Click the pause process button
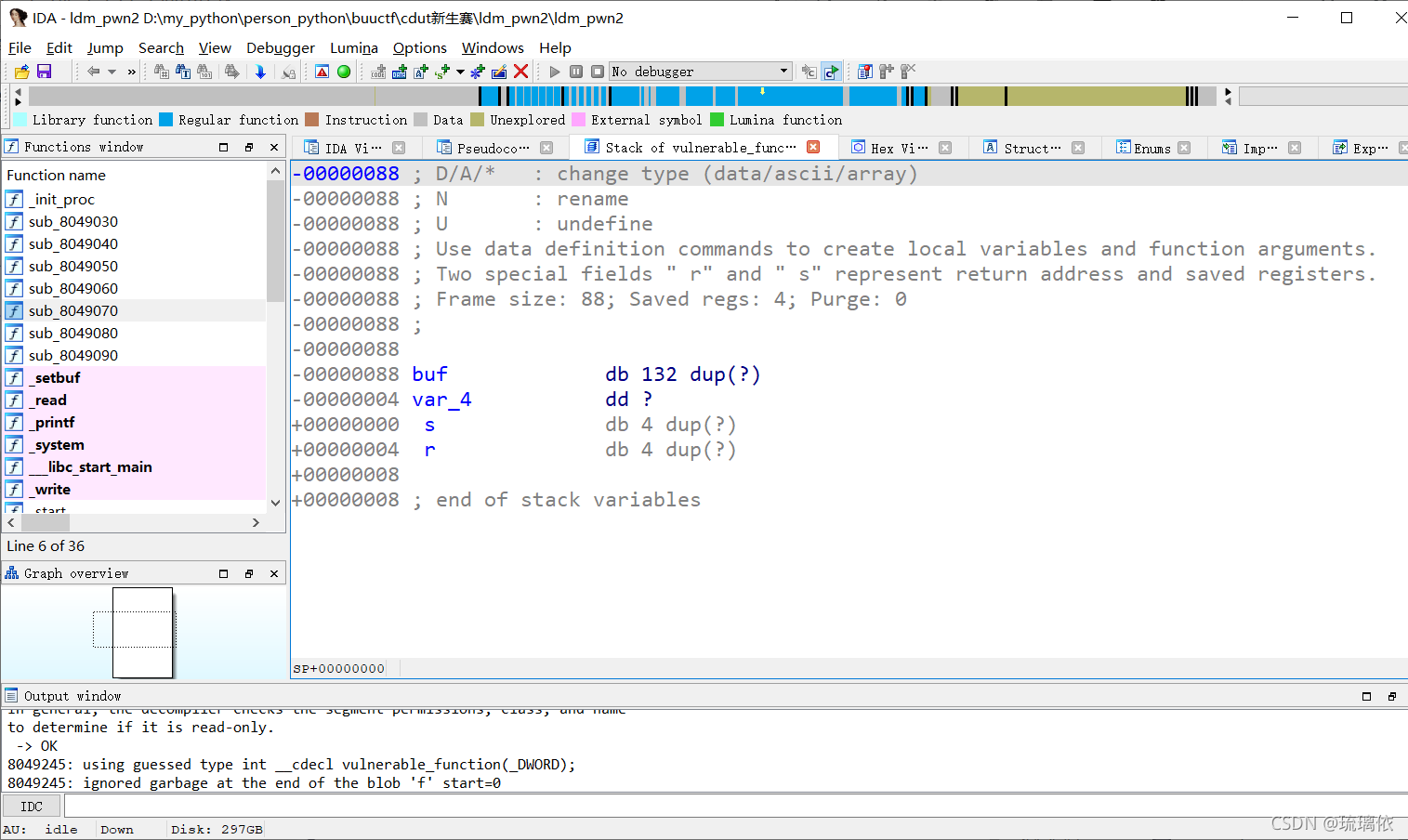 click(576, 72)
